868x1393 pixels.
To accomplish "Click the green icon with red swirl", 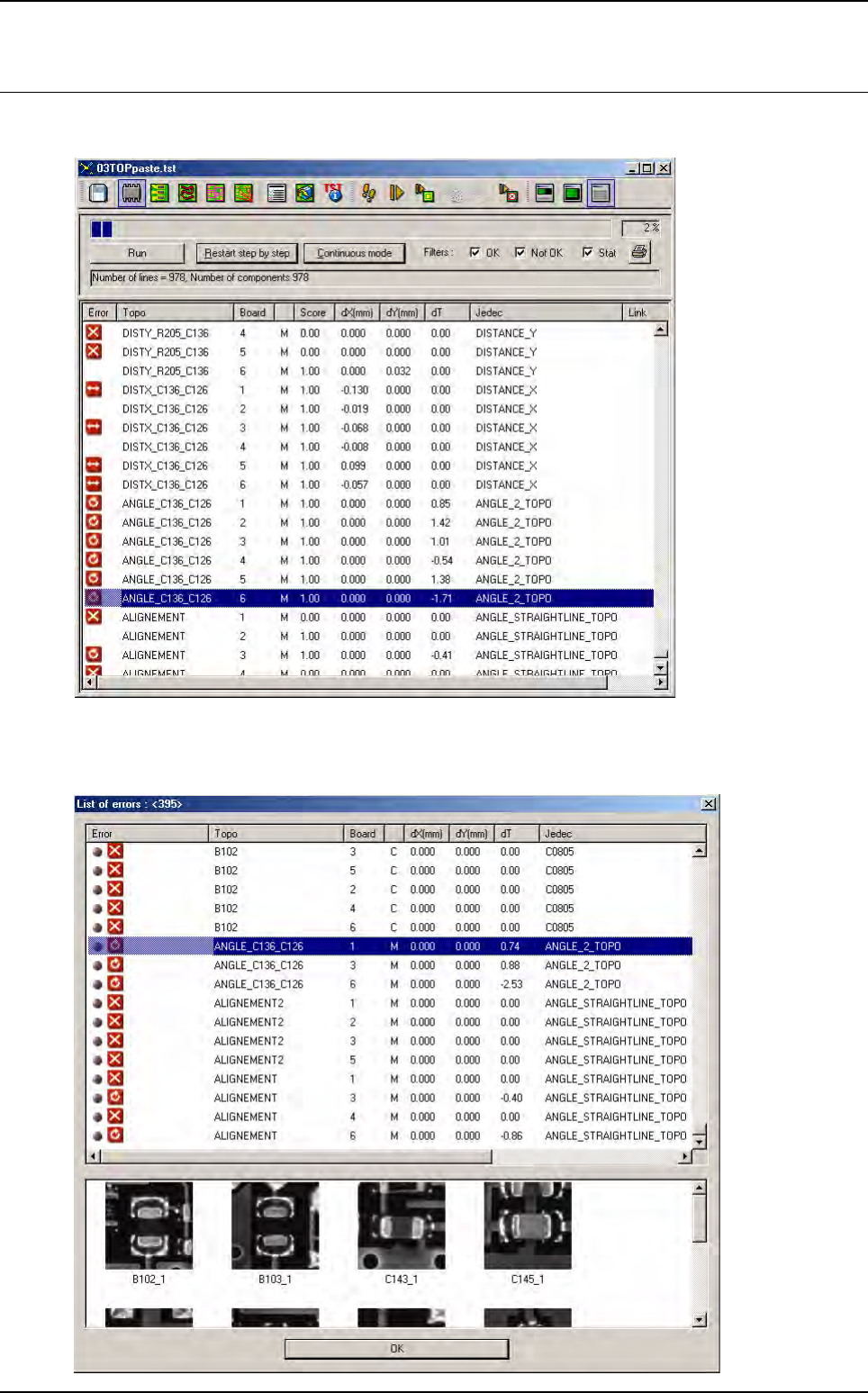I will click(187, 193).
